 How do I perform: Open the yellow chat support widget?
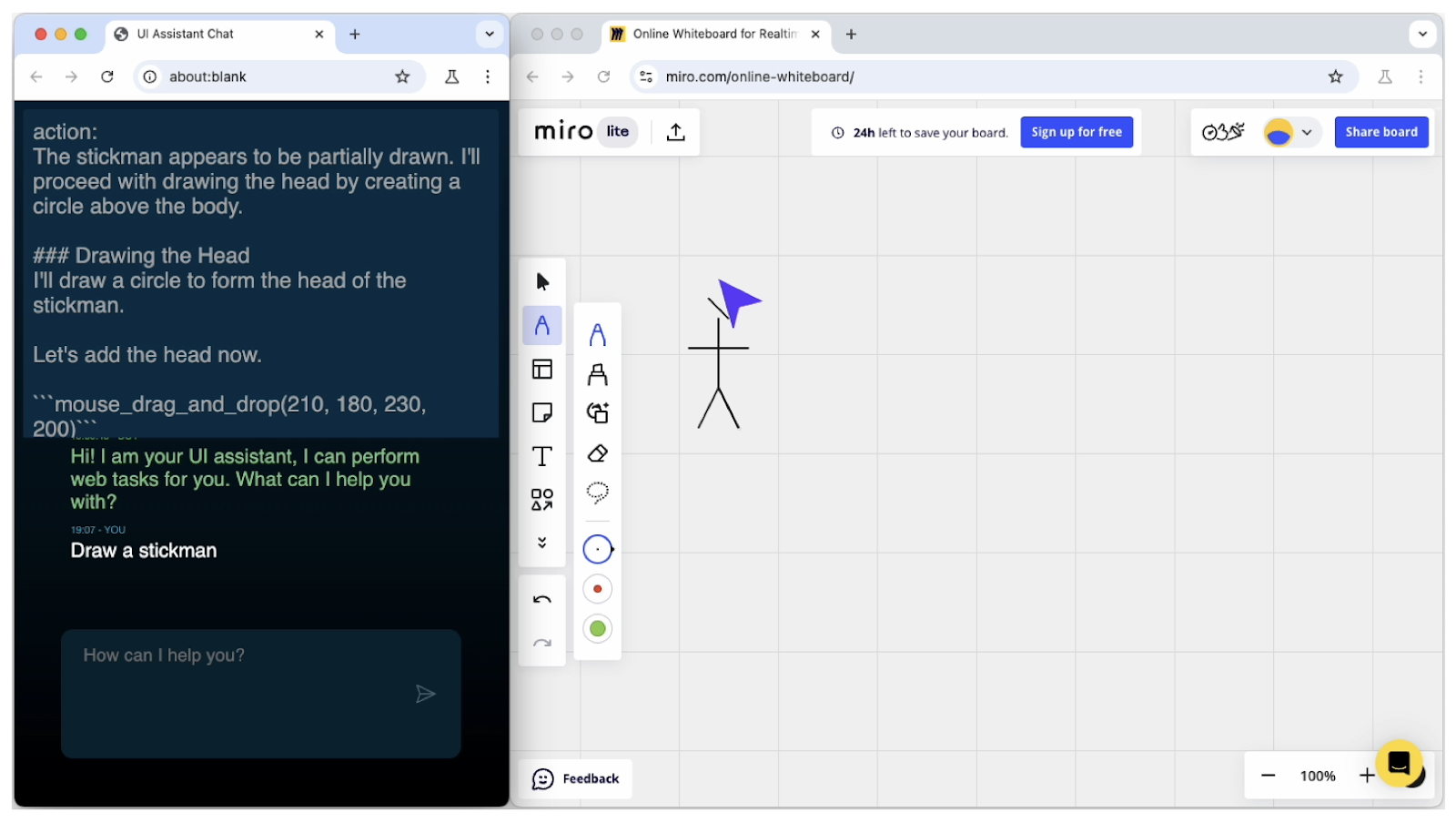1399,763
